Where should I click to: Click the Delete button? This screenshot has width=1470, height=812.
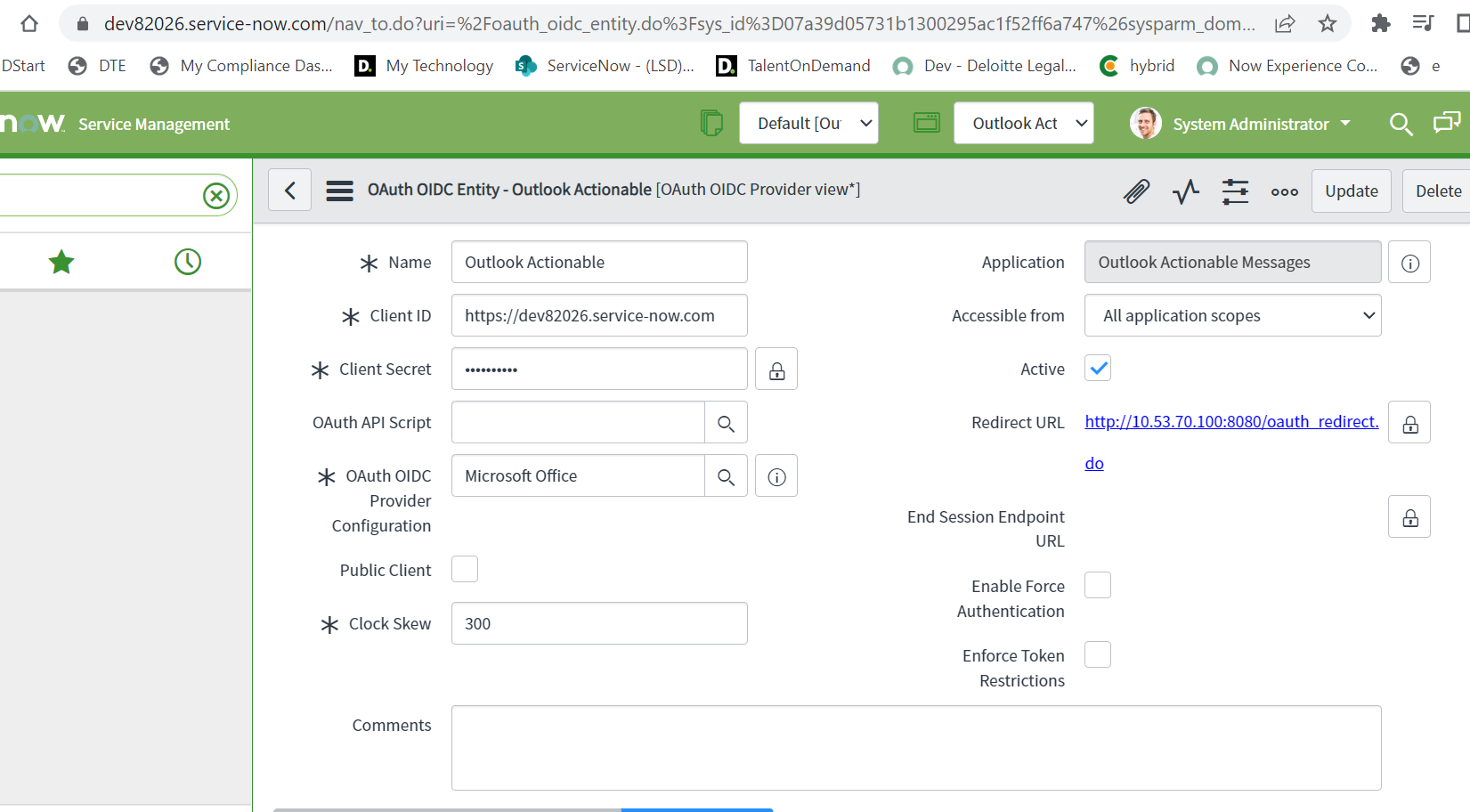pos(1437,191)
